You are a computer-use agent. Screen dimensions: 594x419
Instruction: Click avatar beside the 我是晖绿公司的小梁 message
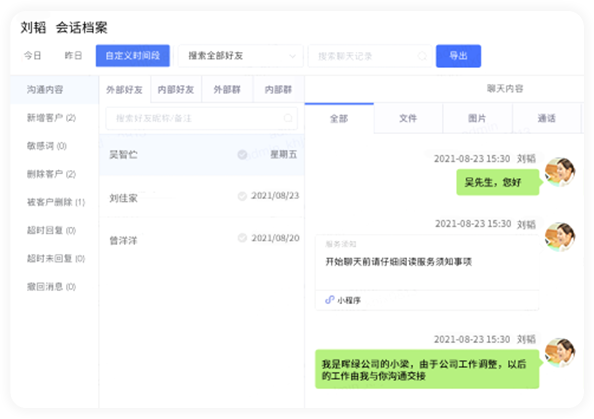(x=560, y=353)
